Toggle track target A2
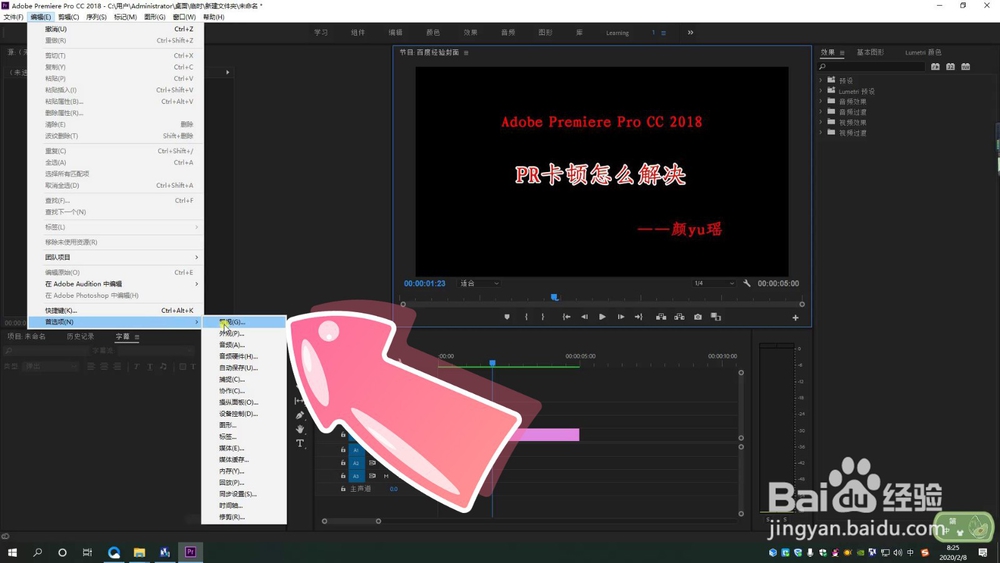This screenshot has height=563, width=1000. pyautogui.click(x=356, y=463)
